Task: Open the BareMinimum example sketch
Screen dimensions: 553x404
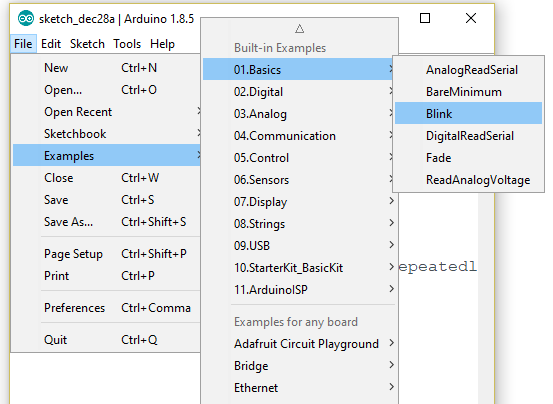Action: click(x=468, y=92)
